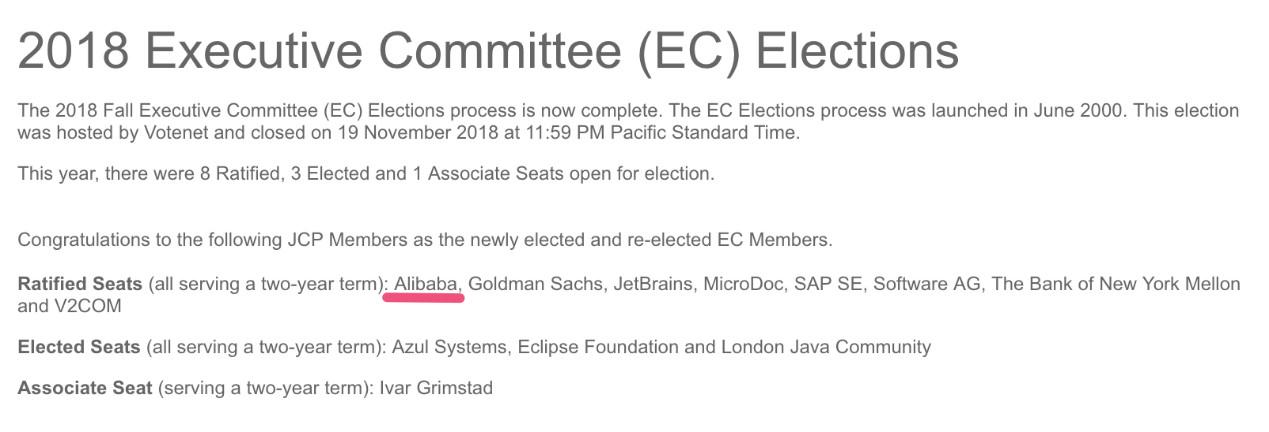Select the JetBrains member name

tap(653, 284)
